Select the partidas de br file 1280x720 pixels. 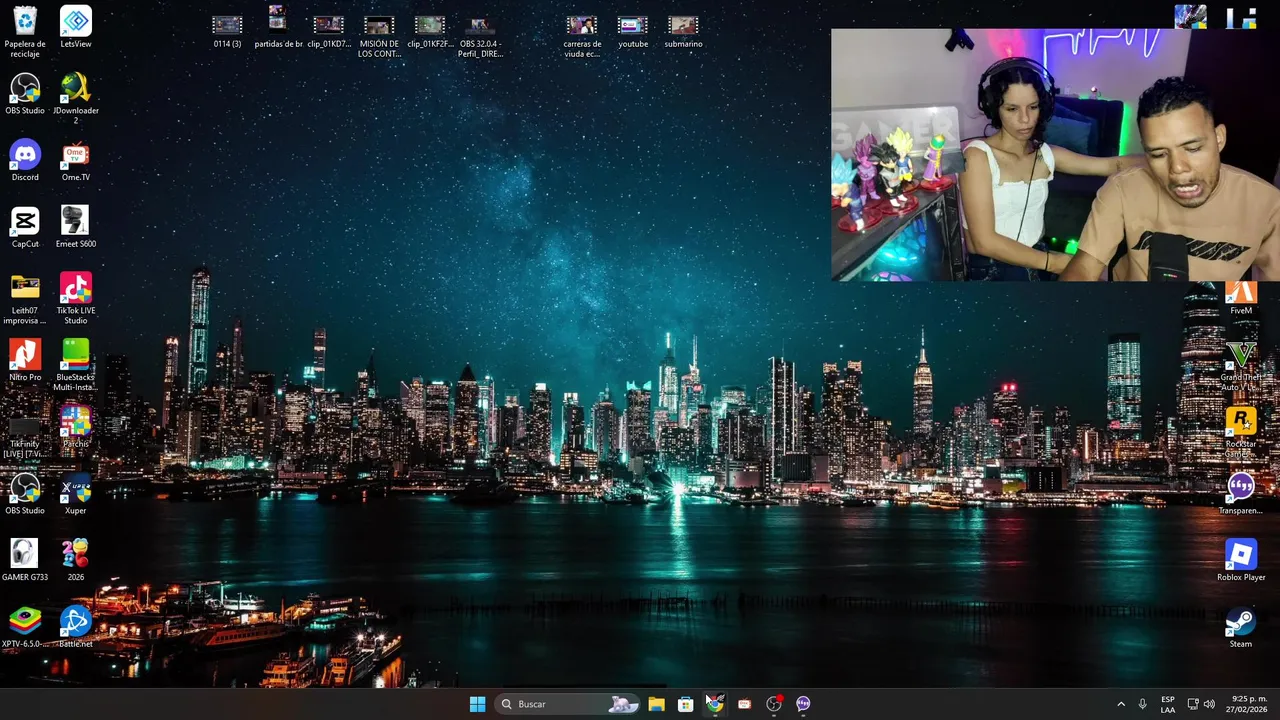pyautogui.click(x=278, y=28)
